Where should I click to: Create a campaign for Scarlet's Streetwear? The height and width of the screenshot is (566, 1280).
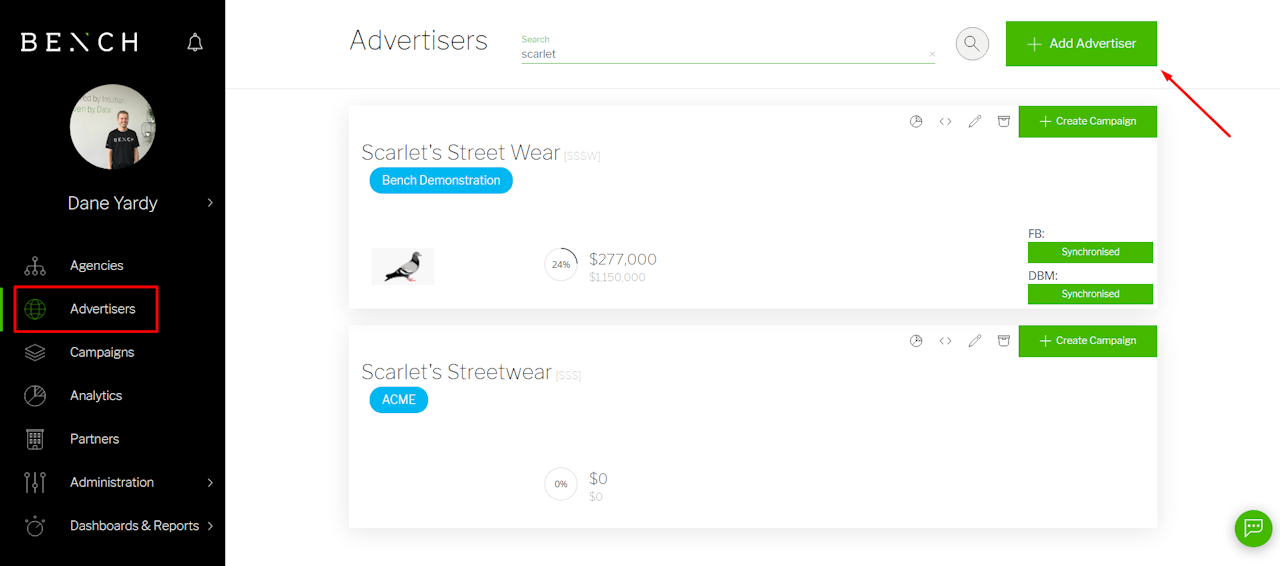coord(1088,341)
